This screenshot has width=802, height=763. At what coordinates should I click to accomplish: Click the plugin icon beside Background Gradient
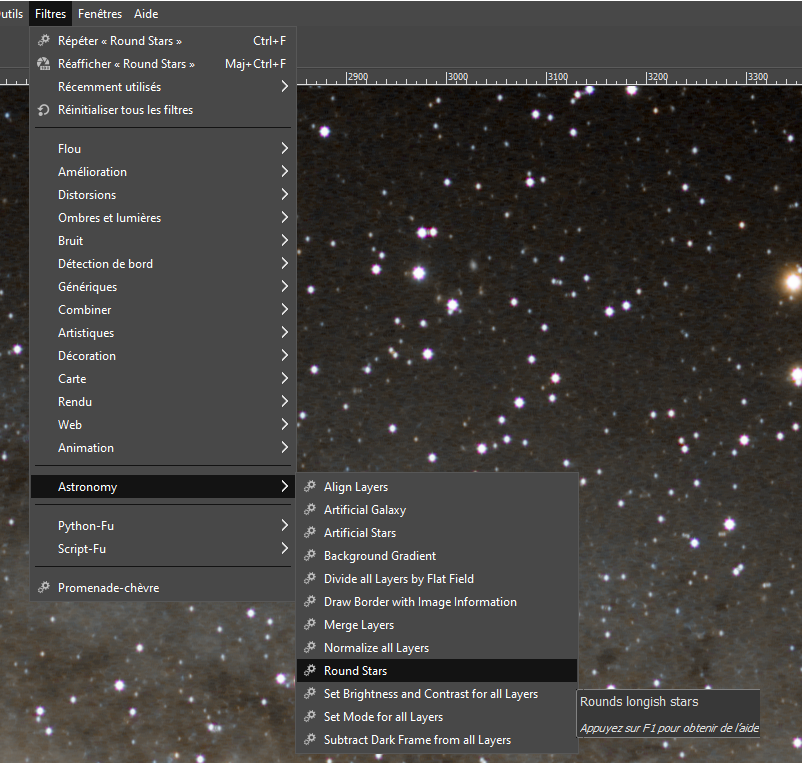pyautogui.click(x=310, y=556)
